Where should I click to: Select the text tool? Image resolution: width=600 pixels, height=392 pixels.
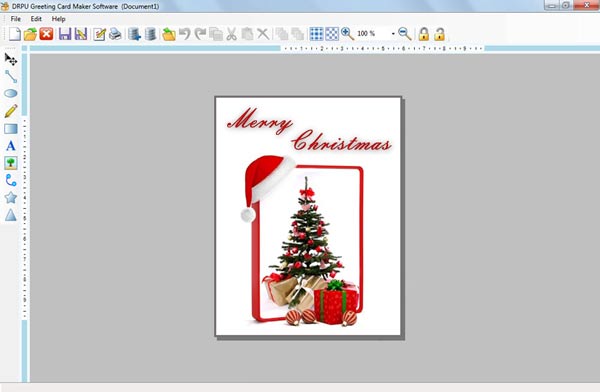[x=11, y=146]
